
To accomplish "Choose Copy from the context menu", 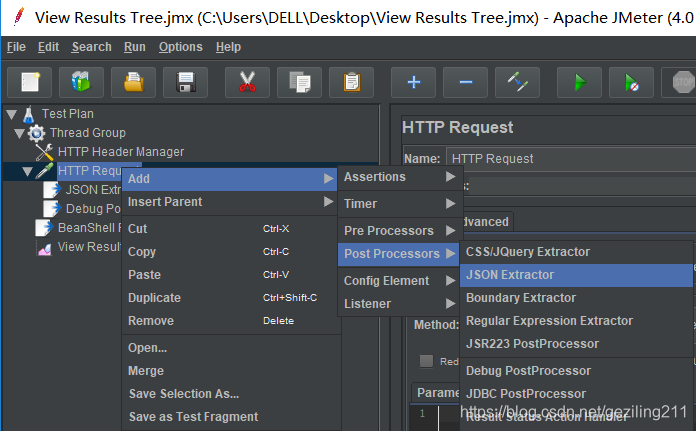I will point(231,252).
